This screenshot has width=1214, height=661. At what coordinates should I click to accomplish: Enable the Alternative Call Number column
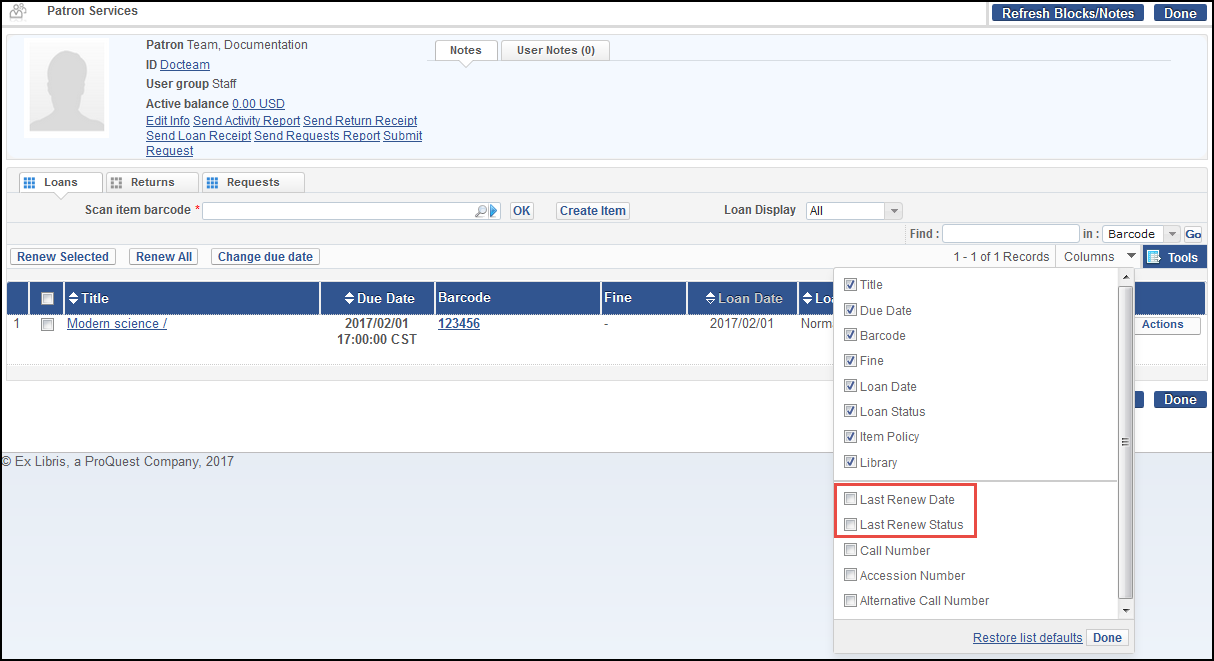850,601
